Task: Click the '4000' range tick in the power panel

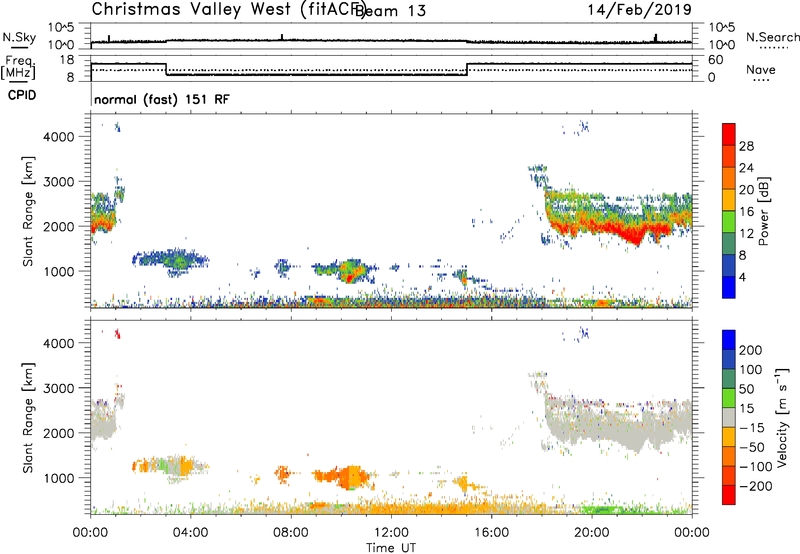Action: [58, 137]
